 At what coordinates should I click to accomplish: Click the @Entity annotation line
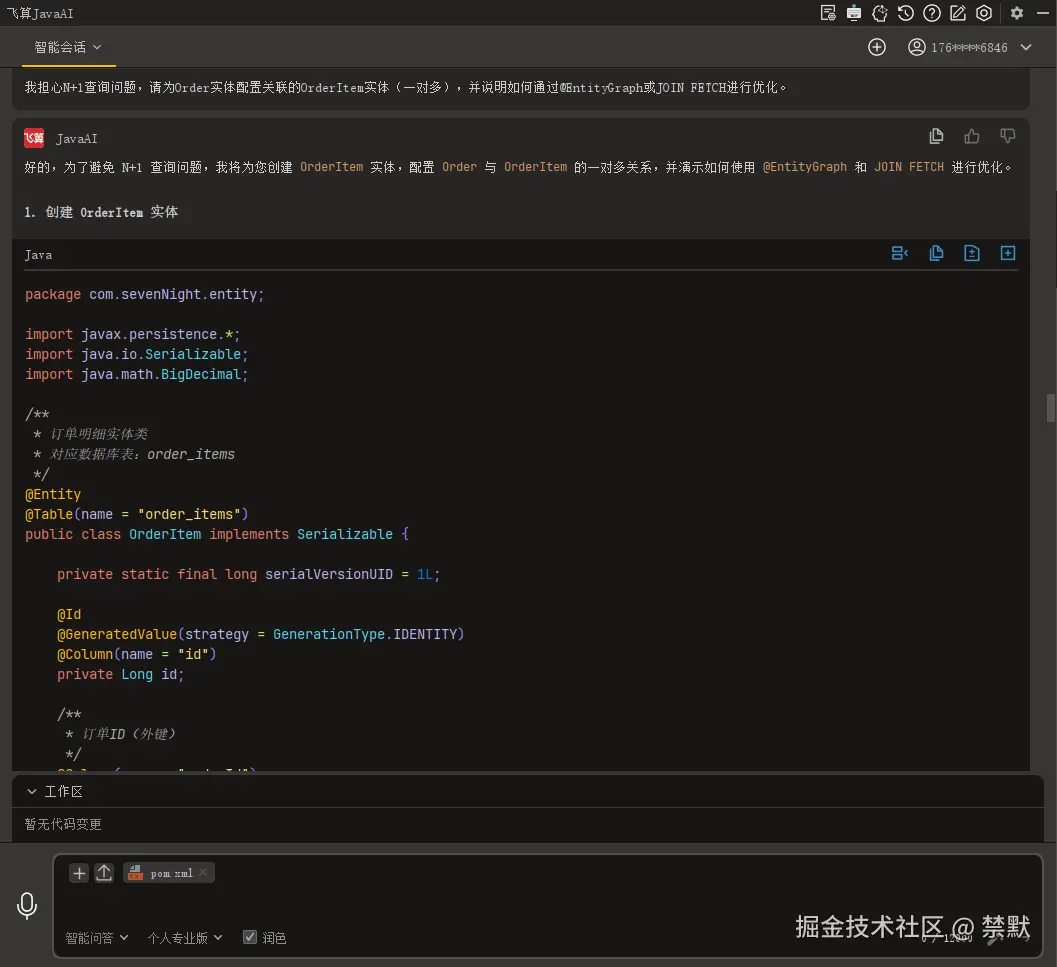coord(53,494)
